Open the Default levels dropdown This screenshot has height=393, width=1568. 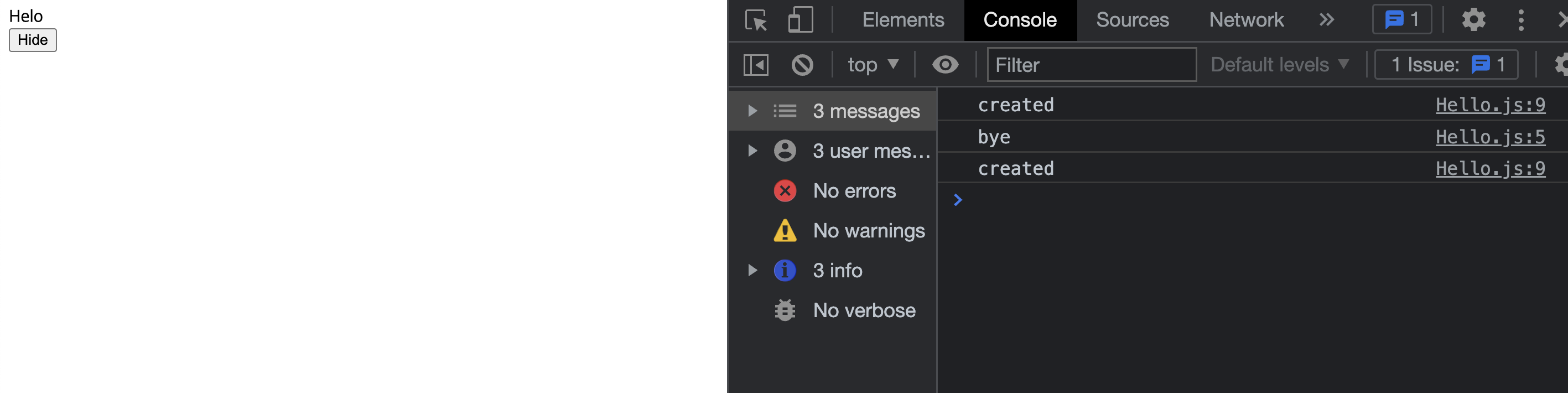pyautogui.click(x=1280, y=65)
